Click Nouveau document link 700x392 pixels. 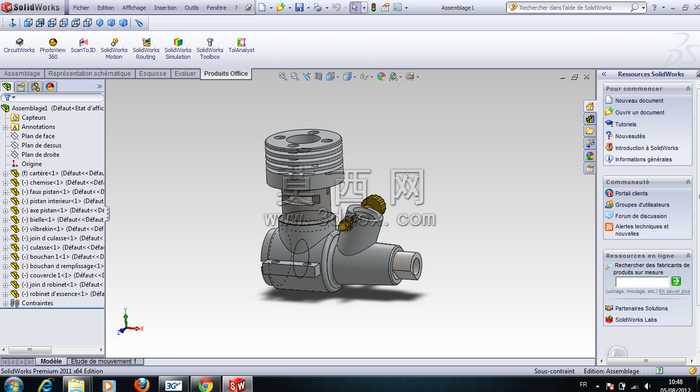pos(639,100)
